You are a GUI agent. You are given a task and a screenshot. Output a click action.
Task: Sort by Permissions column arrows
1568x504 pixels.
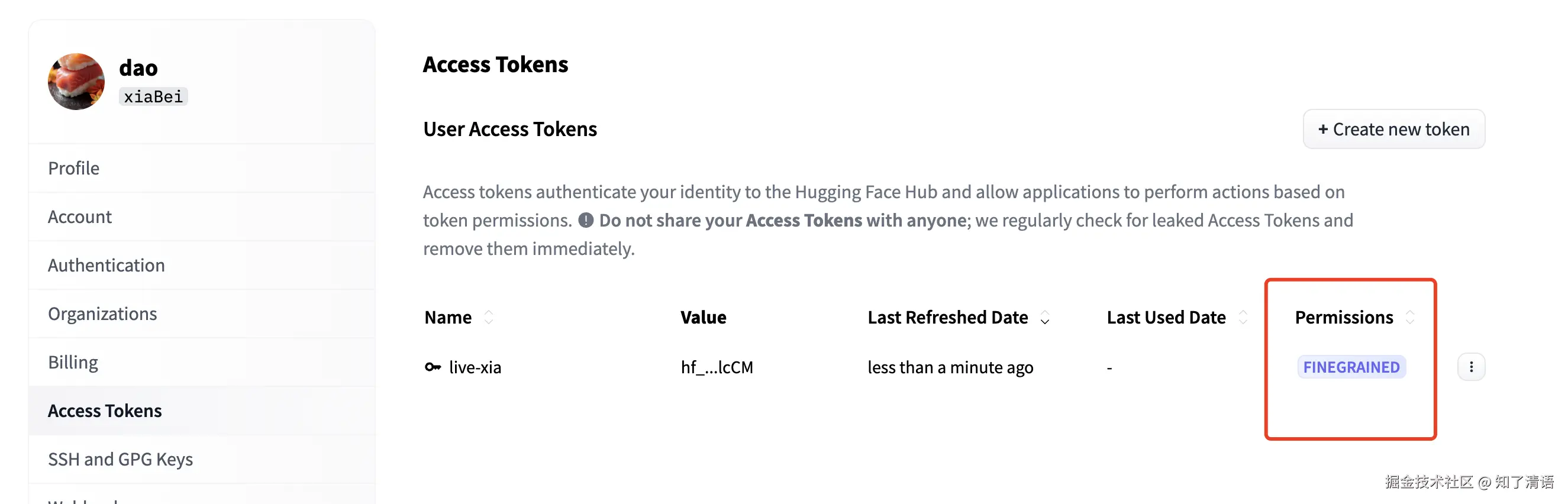coord(1409,317)
